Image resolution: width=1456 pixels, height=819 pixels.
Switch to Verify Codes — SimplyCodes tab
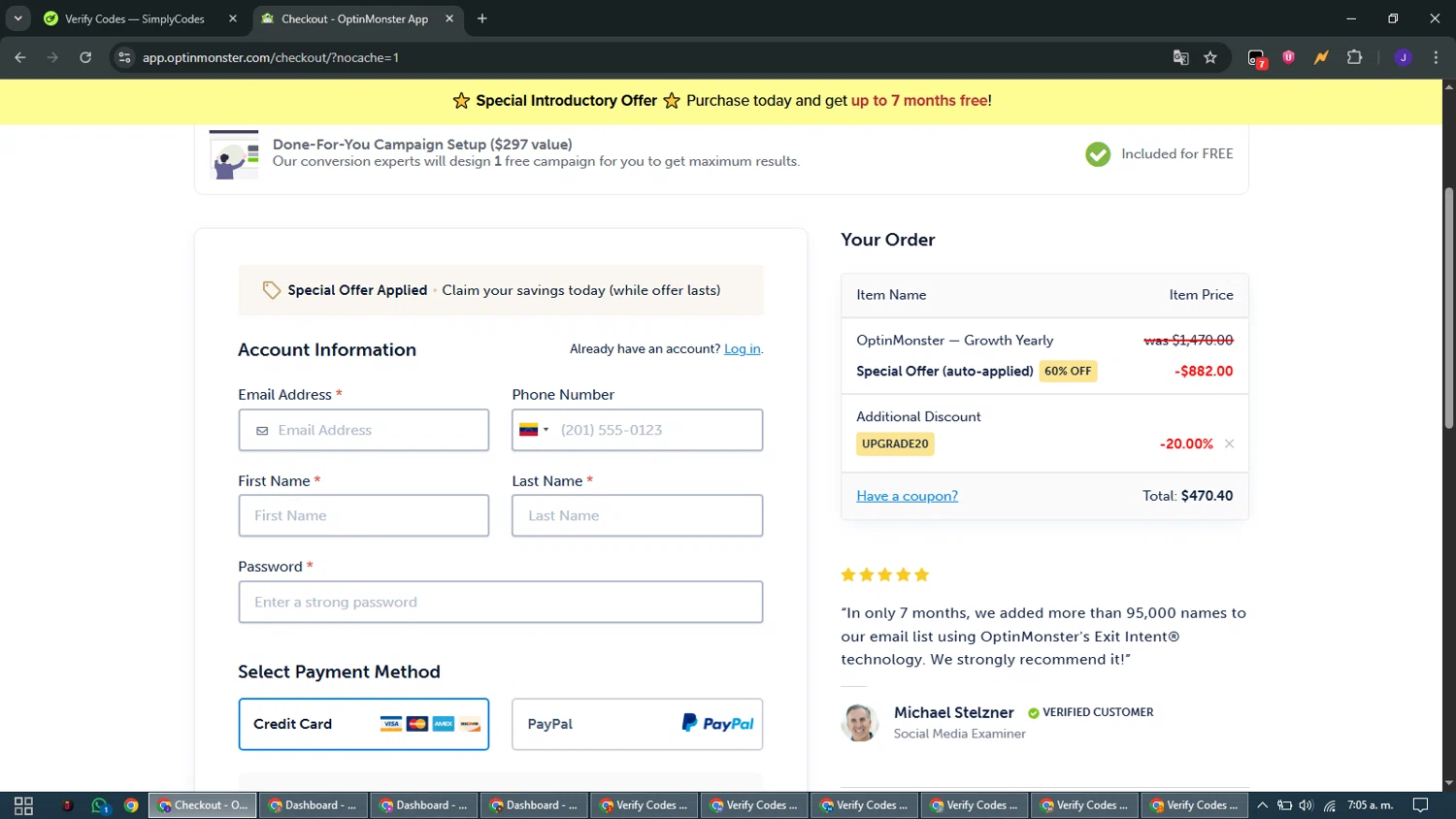[141, 18]
